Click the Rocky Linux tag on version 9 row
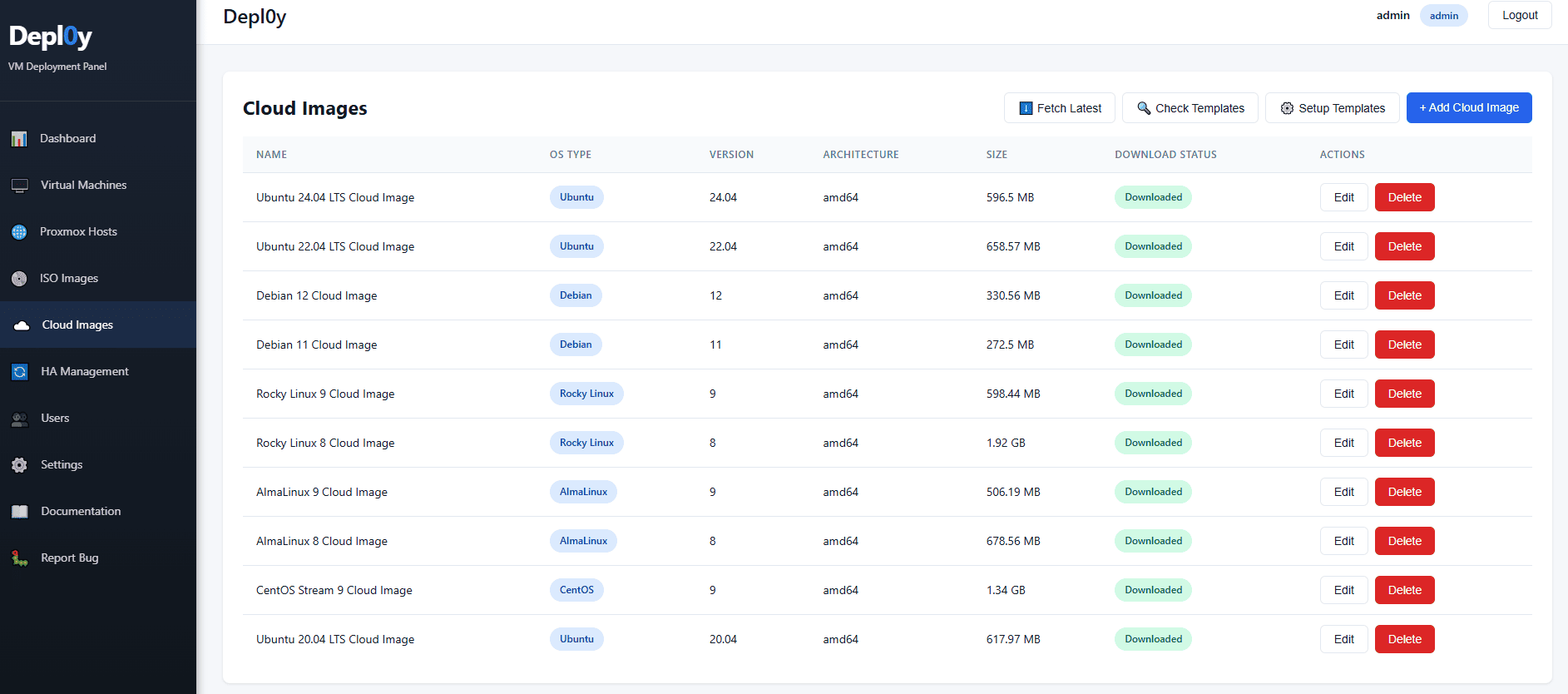This screenshot has width=1568, height=694. click(x=586, y=394)
